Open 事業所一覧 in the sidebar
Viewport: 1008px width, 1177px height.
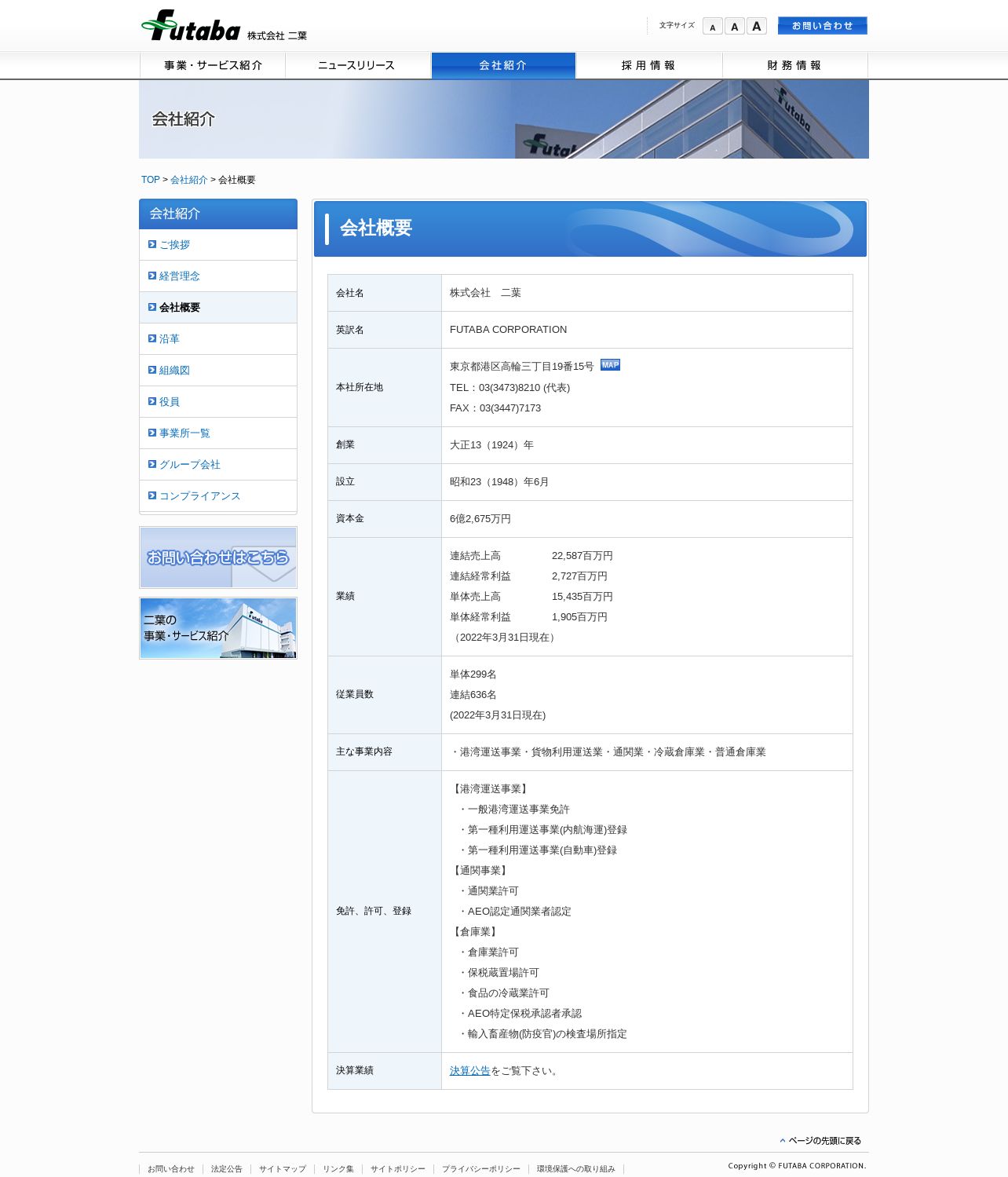184,433
